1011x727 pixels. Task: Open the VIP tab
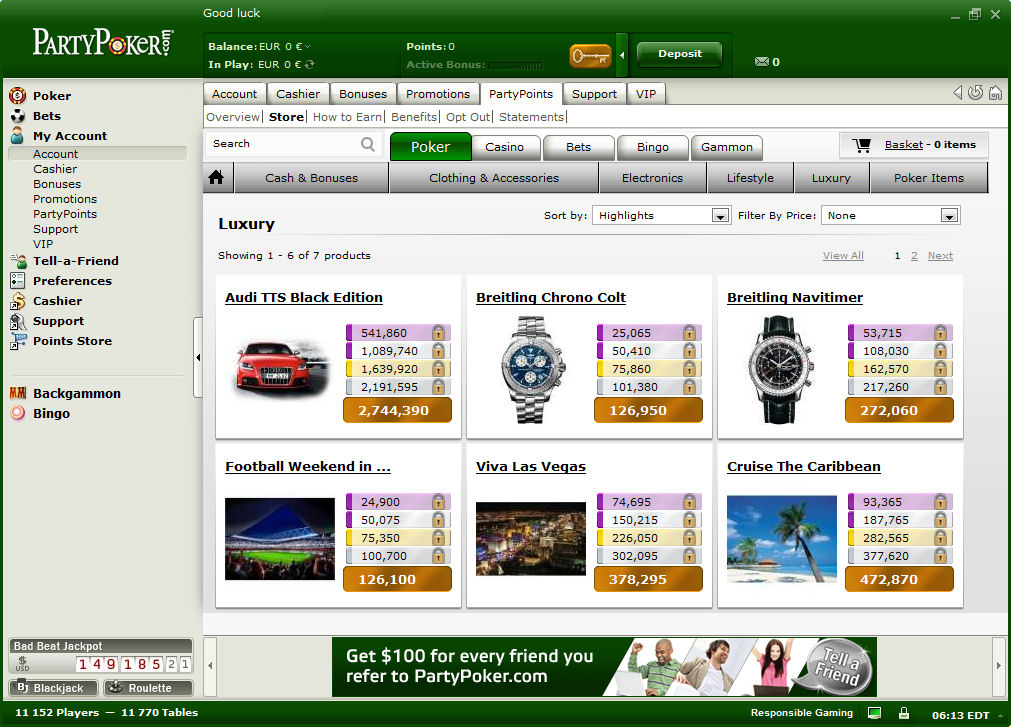[645, 94]
